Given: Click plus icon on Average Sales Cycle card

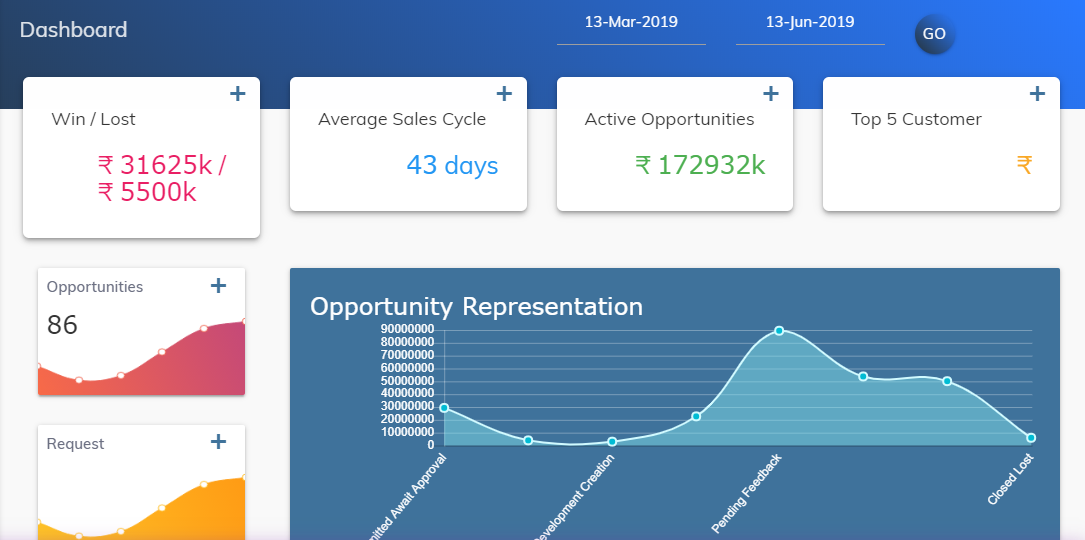Looking at the screenshot, I should pos(504,94).
